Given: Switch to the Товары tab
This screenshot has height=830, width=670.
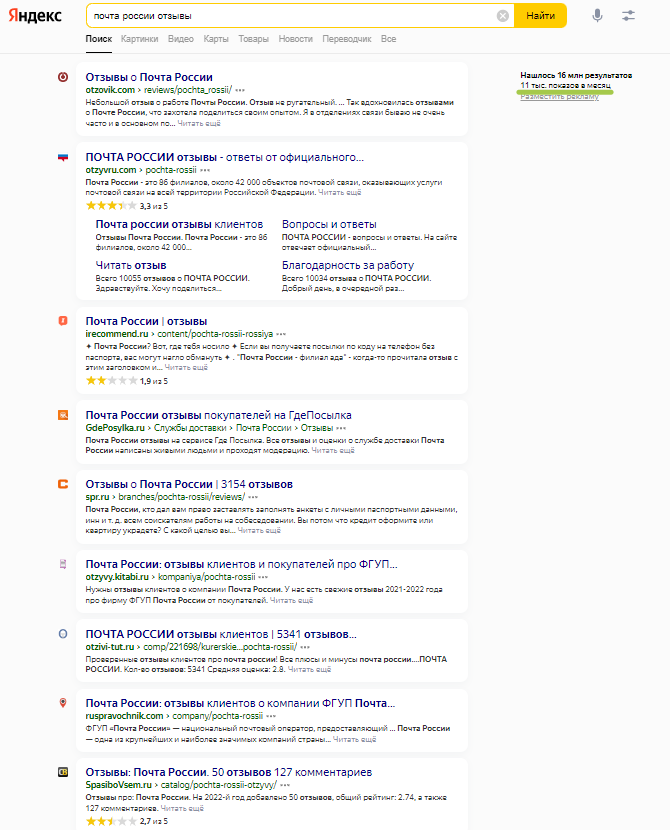Looking at the screenshot, I should pos(253,39).
